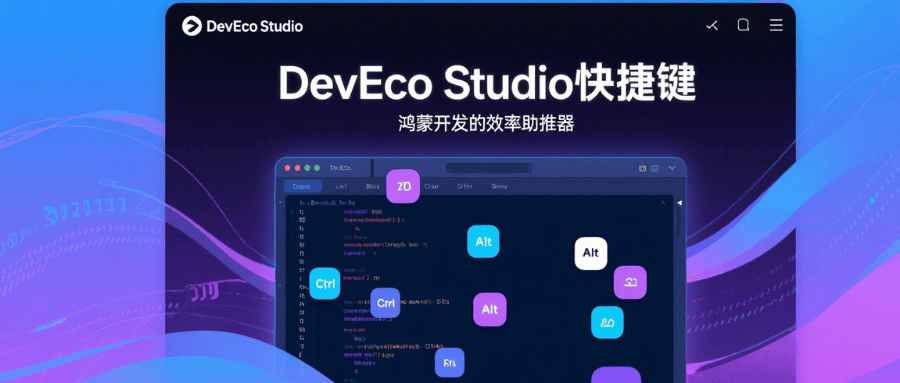Viewport: 900px width, 383px height.
Task: Click the 鸿蒙开发的效率助推器 subtitle
Action: (487, 123)
